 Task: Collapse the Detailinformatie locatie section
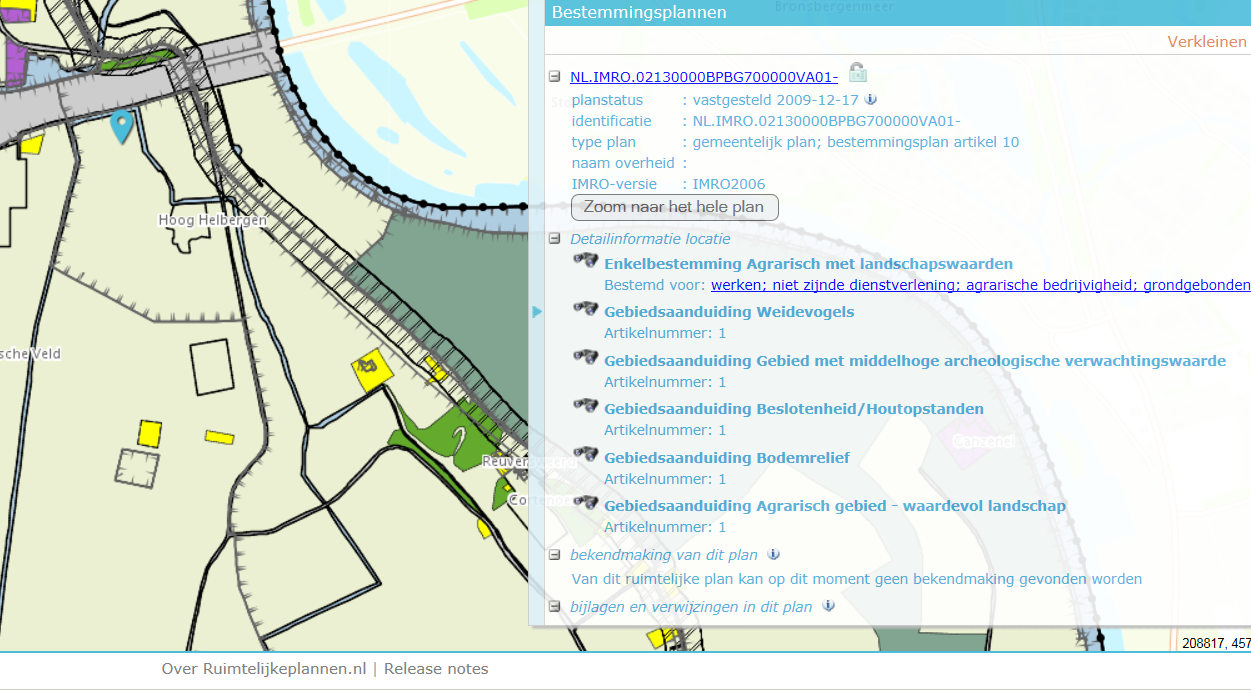pos(554,239)
